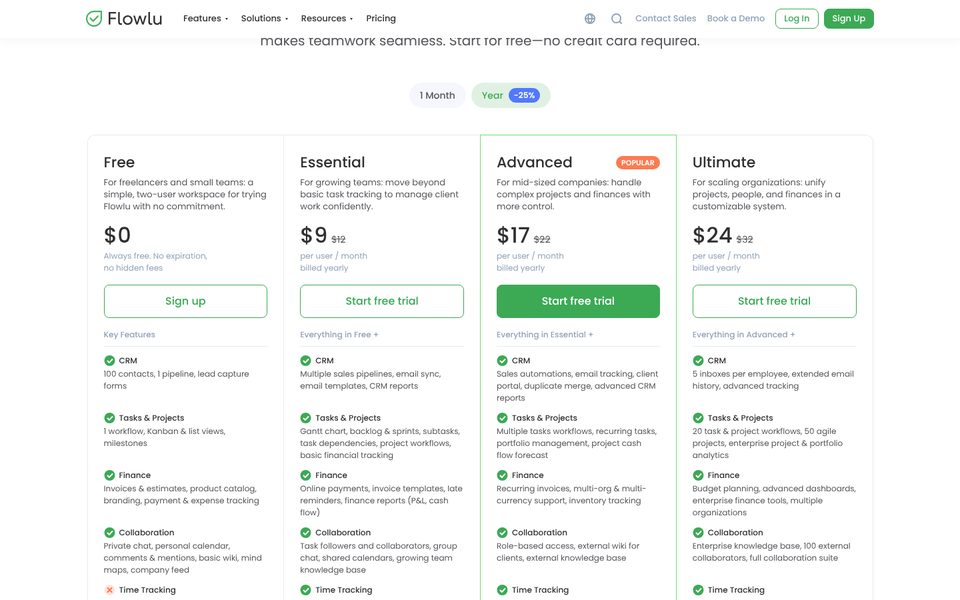Click Essential plan Collaboration checkmark icon
Viewport: 960px width, 600px height.
[306, 533]
